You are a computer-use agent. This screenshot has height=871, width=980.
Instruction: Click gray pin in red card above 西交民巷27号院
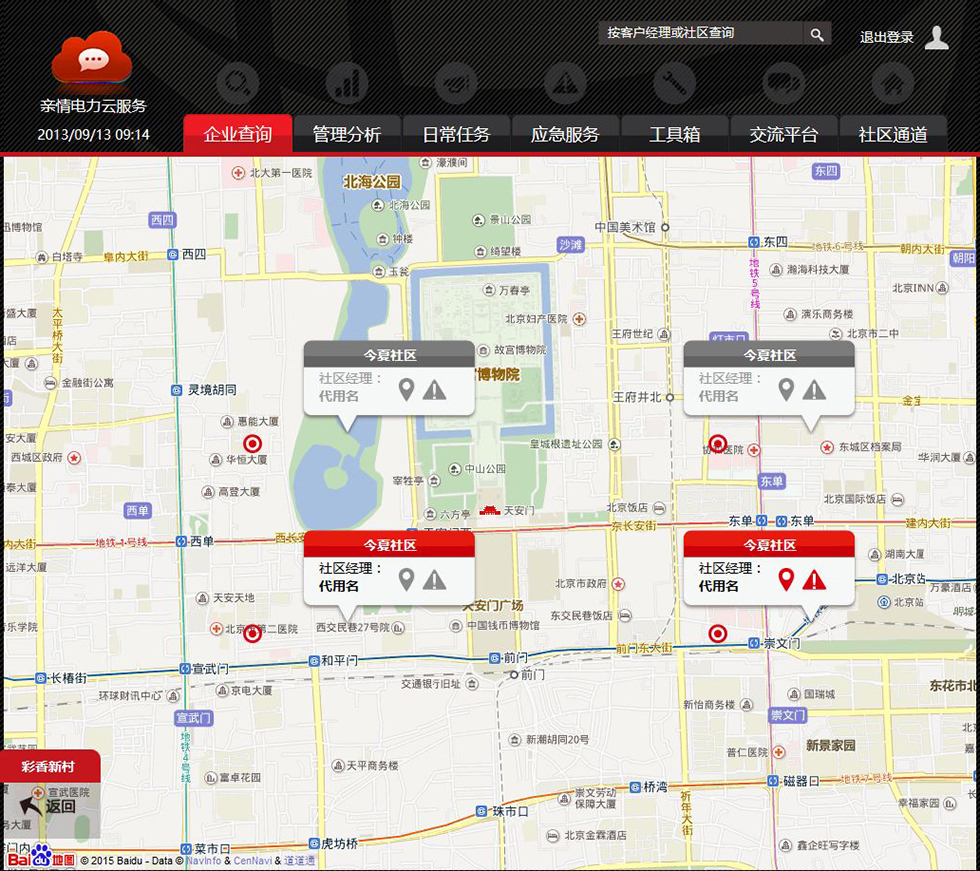(406, 580)
